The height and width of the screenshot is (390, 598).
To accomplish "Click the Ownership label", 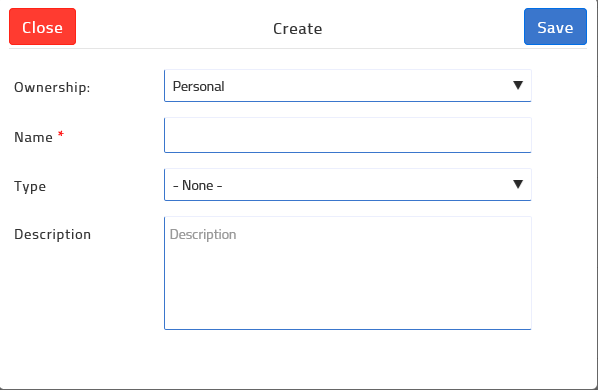I will [52, 87].
